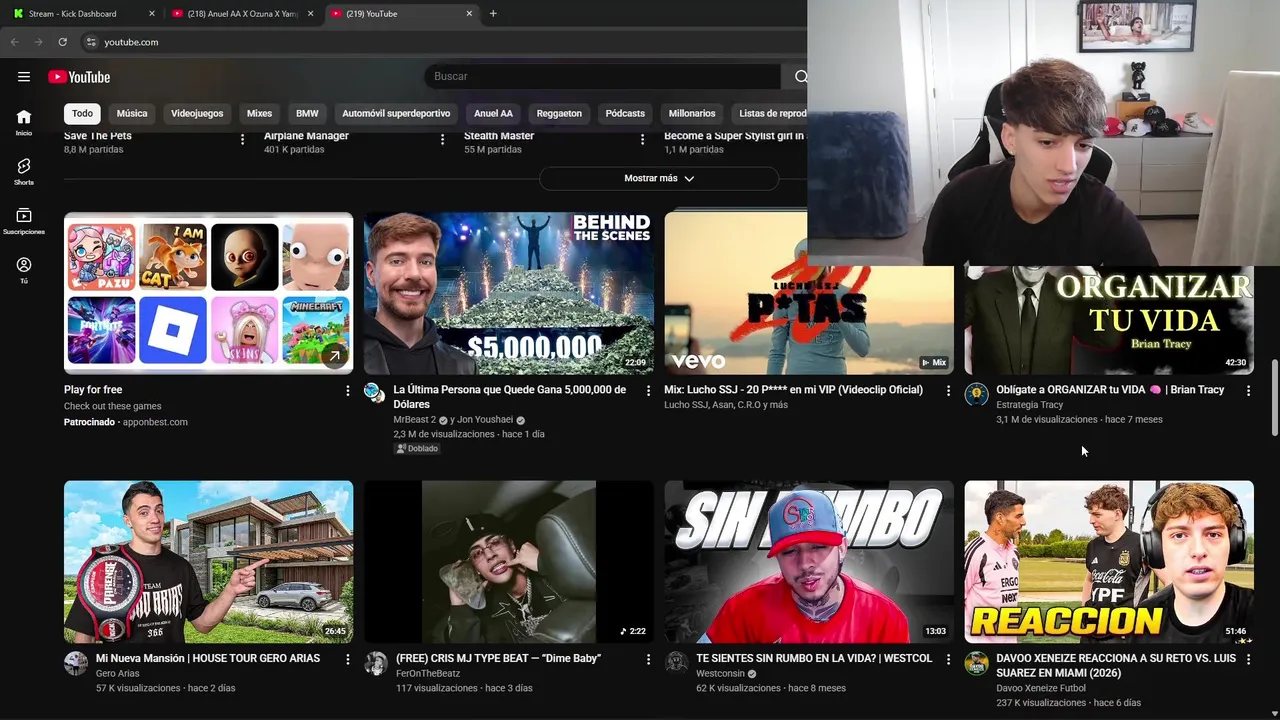Click Gero Arias channel avatar

[x=76, y=663]
